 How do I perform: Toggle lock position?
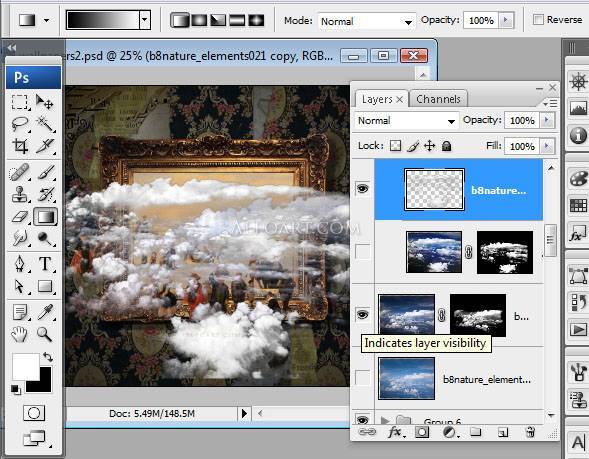430,146
